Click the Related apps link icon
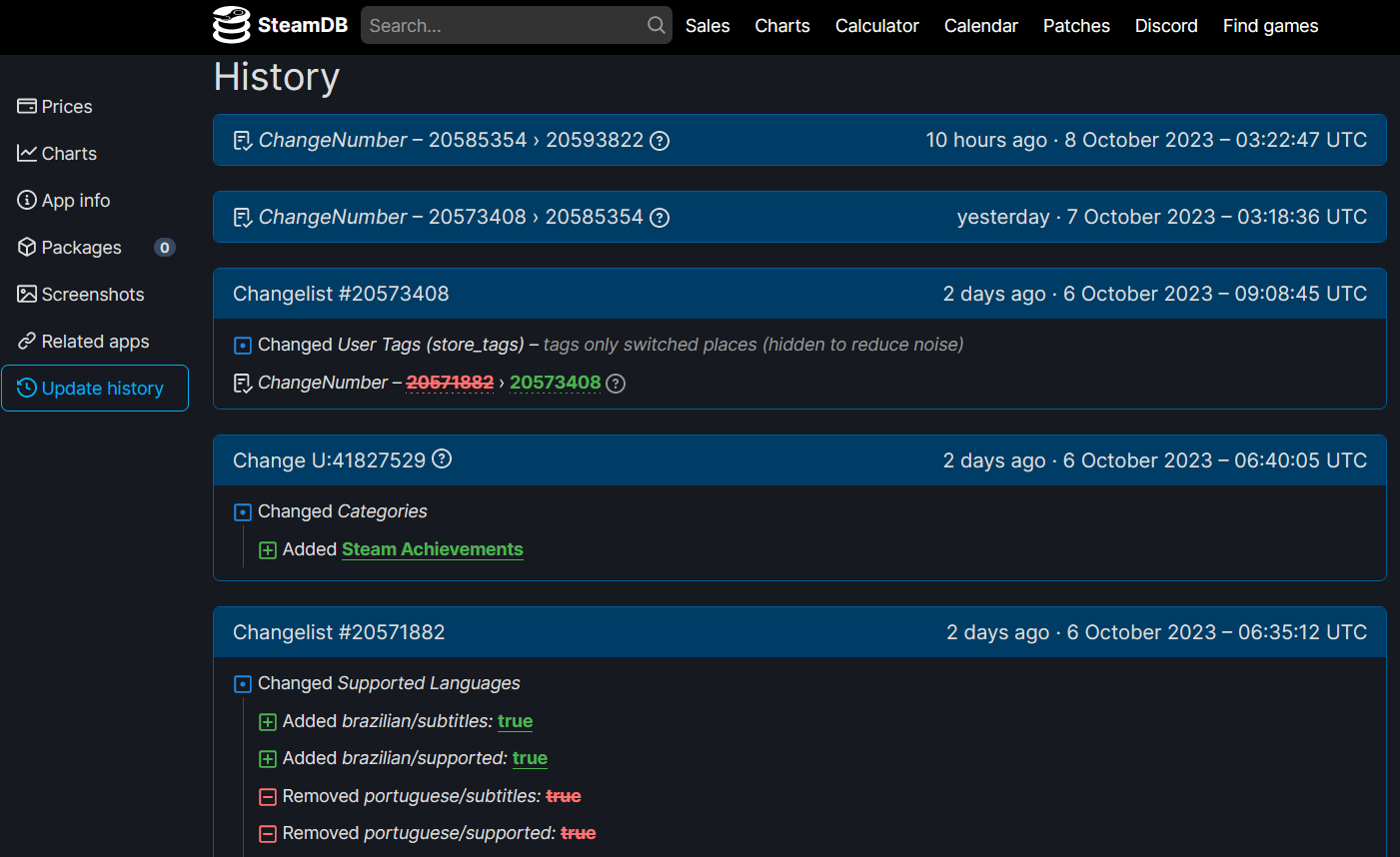This screenshot has width=1400, height=857. [27, 341]
